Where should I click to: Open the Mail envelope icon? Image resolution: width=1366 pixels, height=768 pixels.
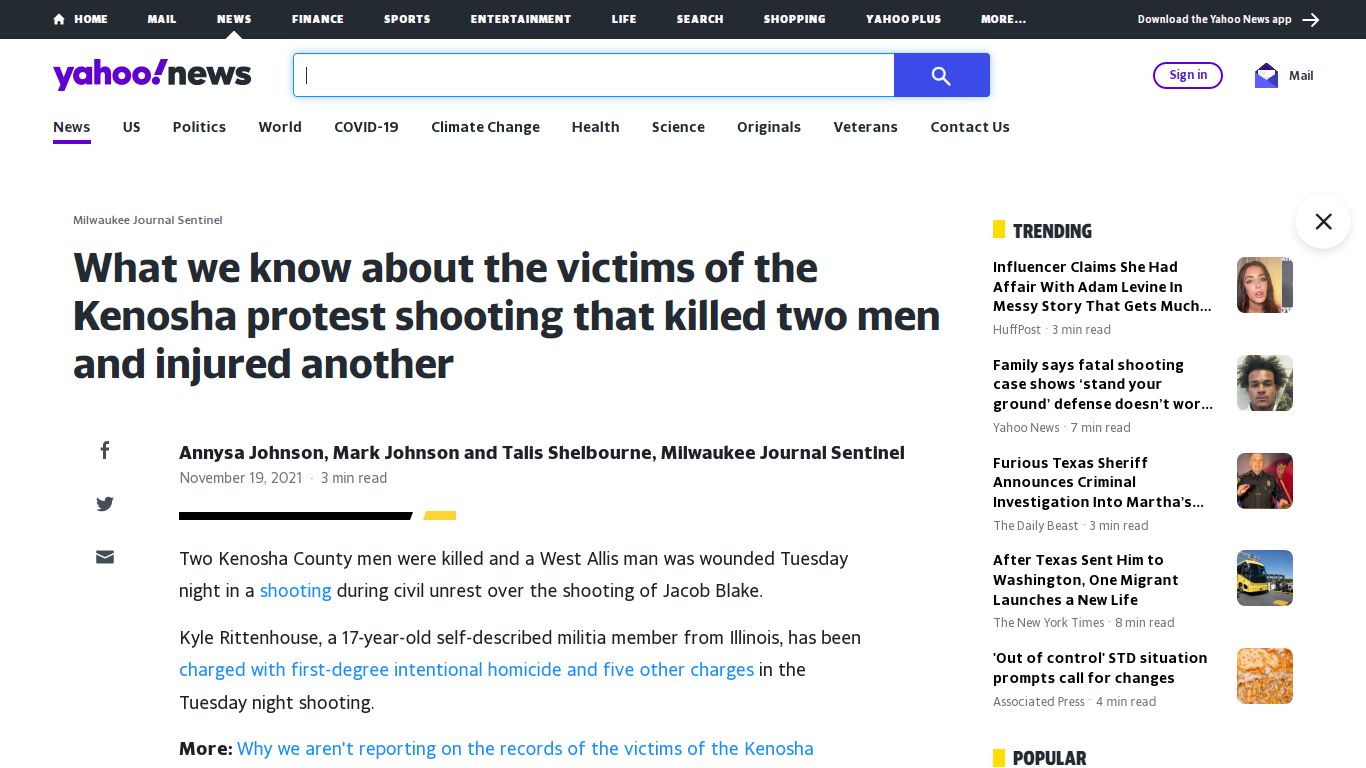1266,75
